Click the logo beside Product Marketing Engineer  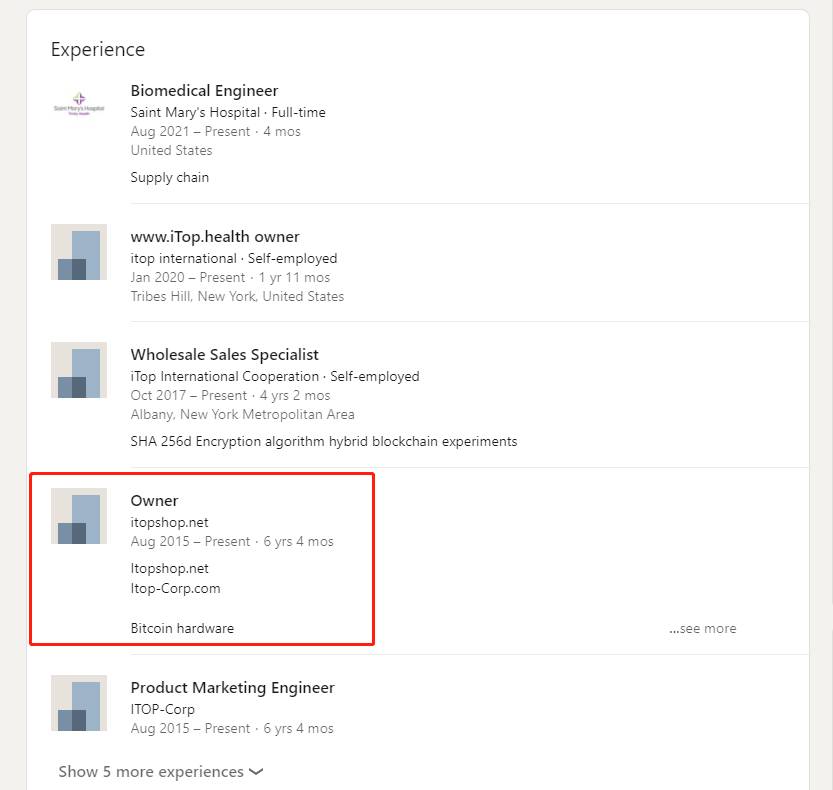click(x=78, y=703)
